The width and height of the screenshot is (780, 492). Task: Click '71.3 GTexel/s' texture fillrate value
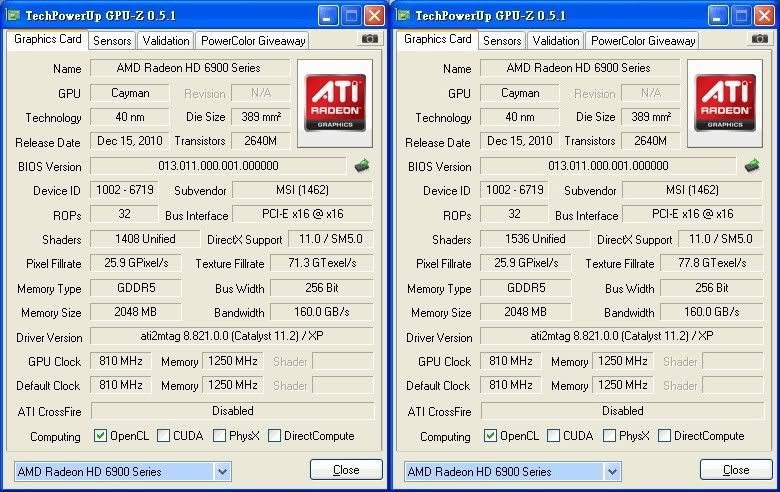click(x=322, y=263)
